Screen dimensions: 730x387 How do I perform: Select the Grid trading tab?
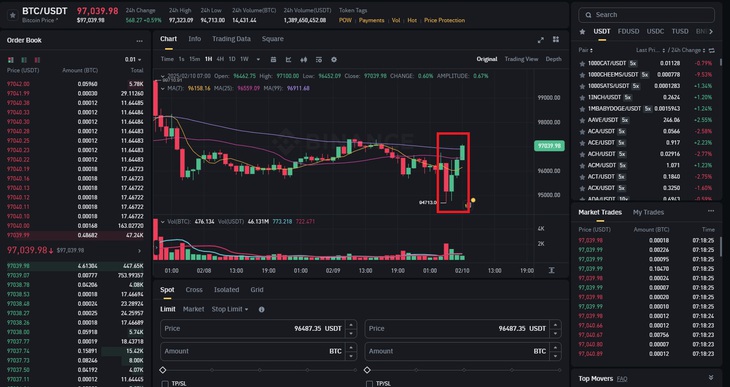257,290
